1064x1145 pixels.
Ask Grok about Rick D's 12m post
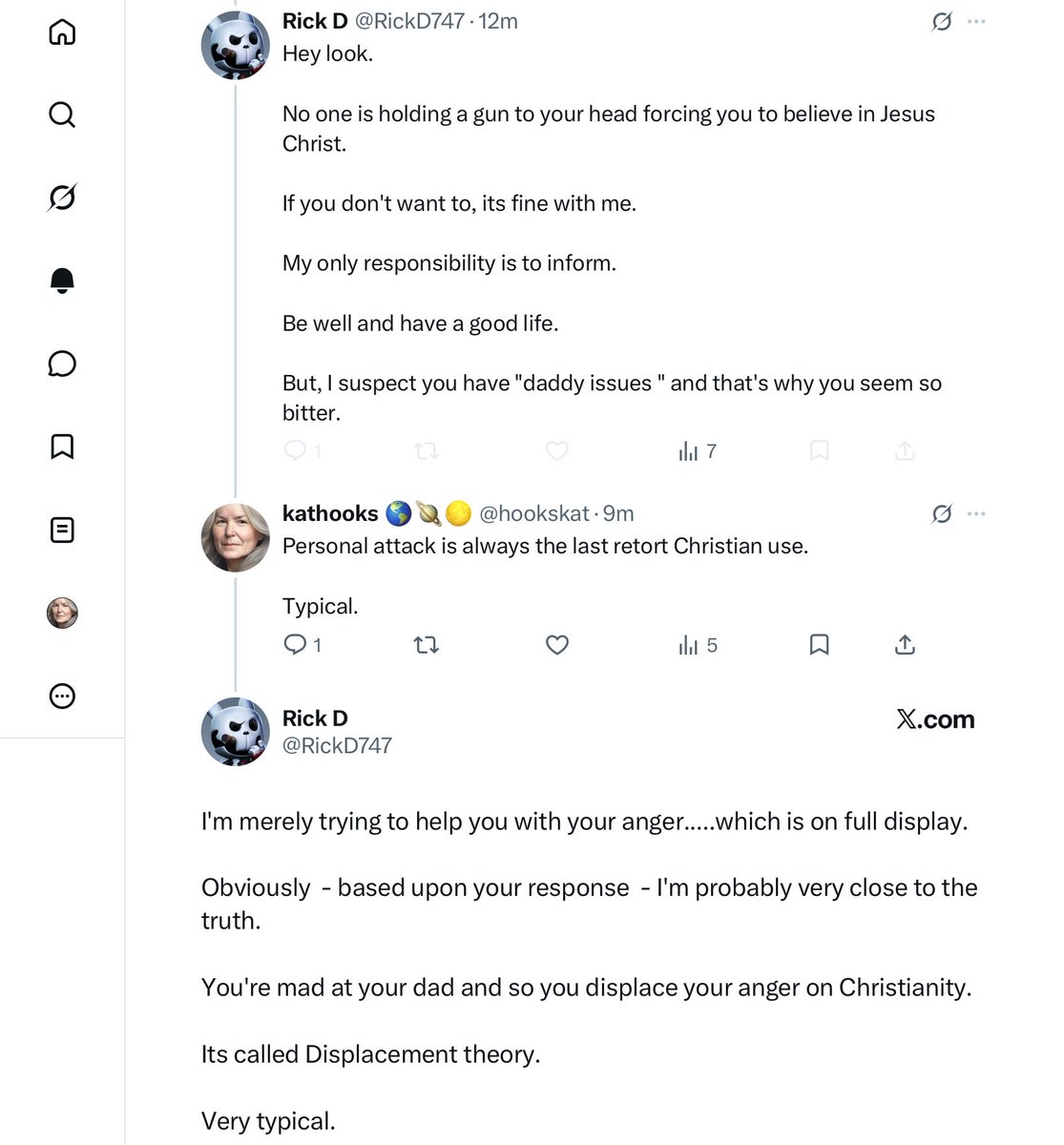(942, 21)
